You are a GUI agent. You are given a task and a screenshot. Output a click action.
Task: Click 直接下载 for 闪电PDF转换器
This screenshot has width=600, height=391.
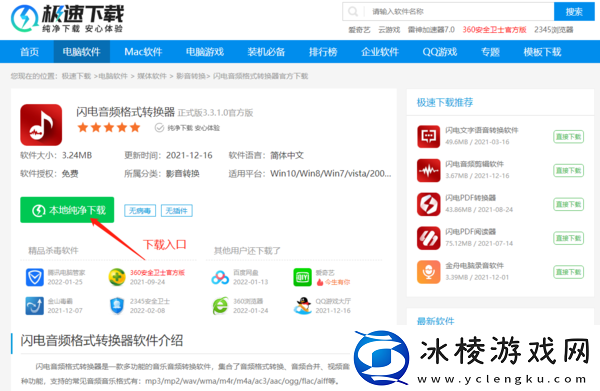(568, 204)
